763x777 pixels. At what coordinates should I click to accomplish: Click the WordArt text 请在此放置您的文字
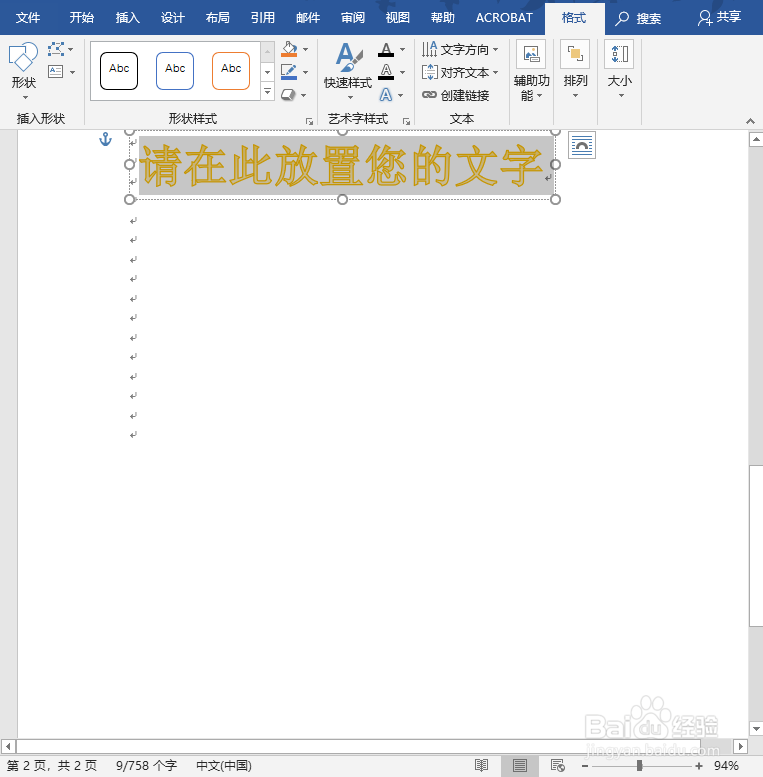point(342,165)
